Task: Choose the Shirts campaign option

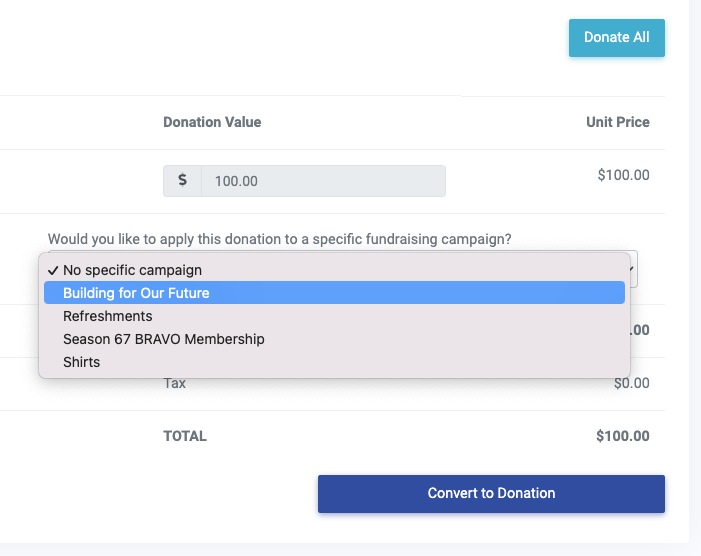Action: tap(82, 362)
